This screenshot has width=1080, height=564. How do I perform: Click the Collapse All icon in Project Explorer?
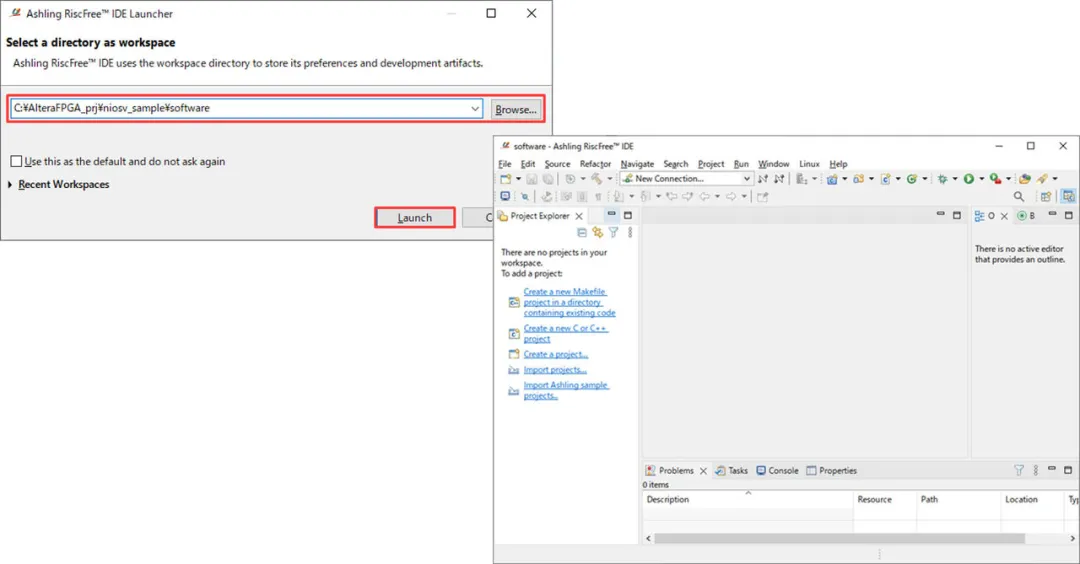(582, 233)
